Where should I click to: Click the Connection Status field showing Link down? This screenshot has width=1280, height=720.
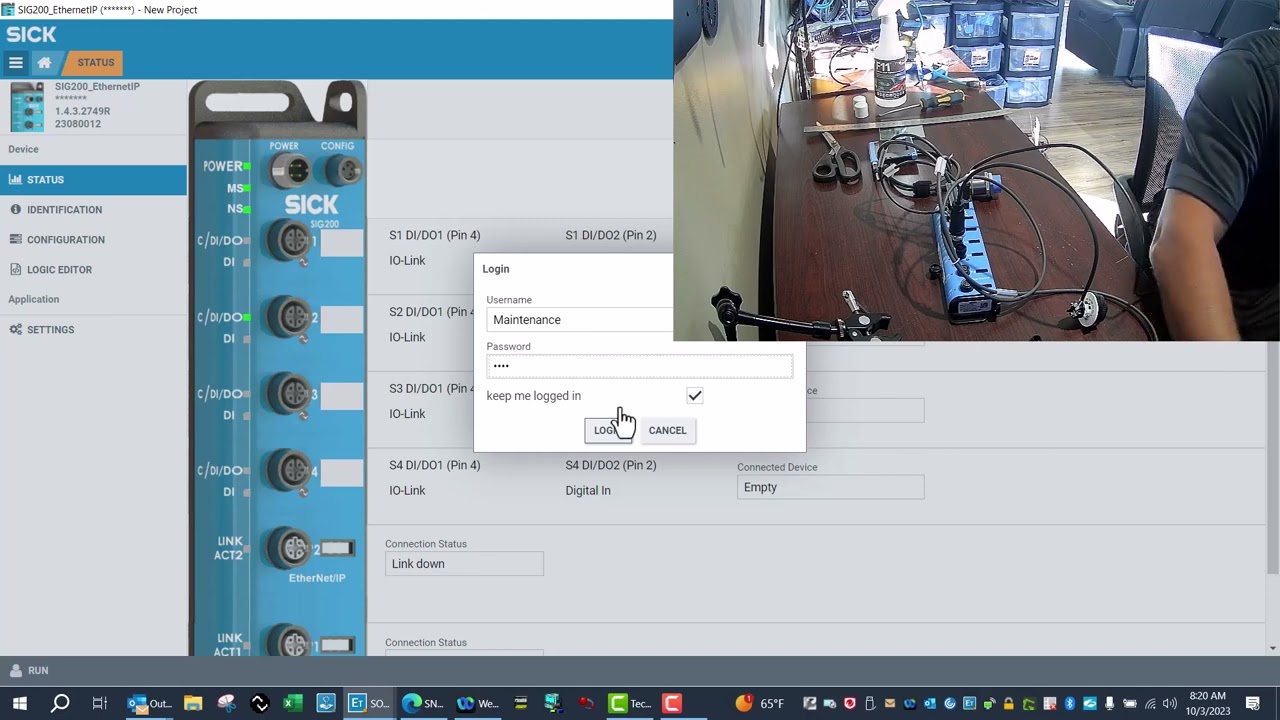(464, 564)
